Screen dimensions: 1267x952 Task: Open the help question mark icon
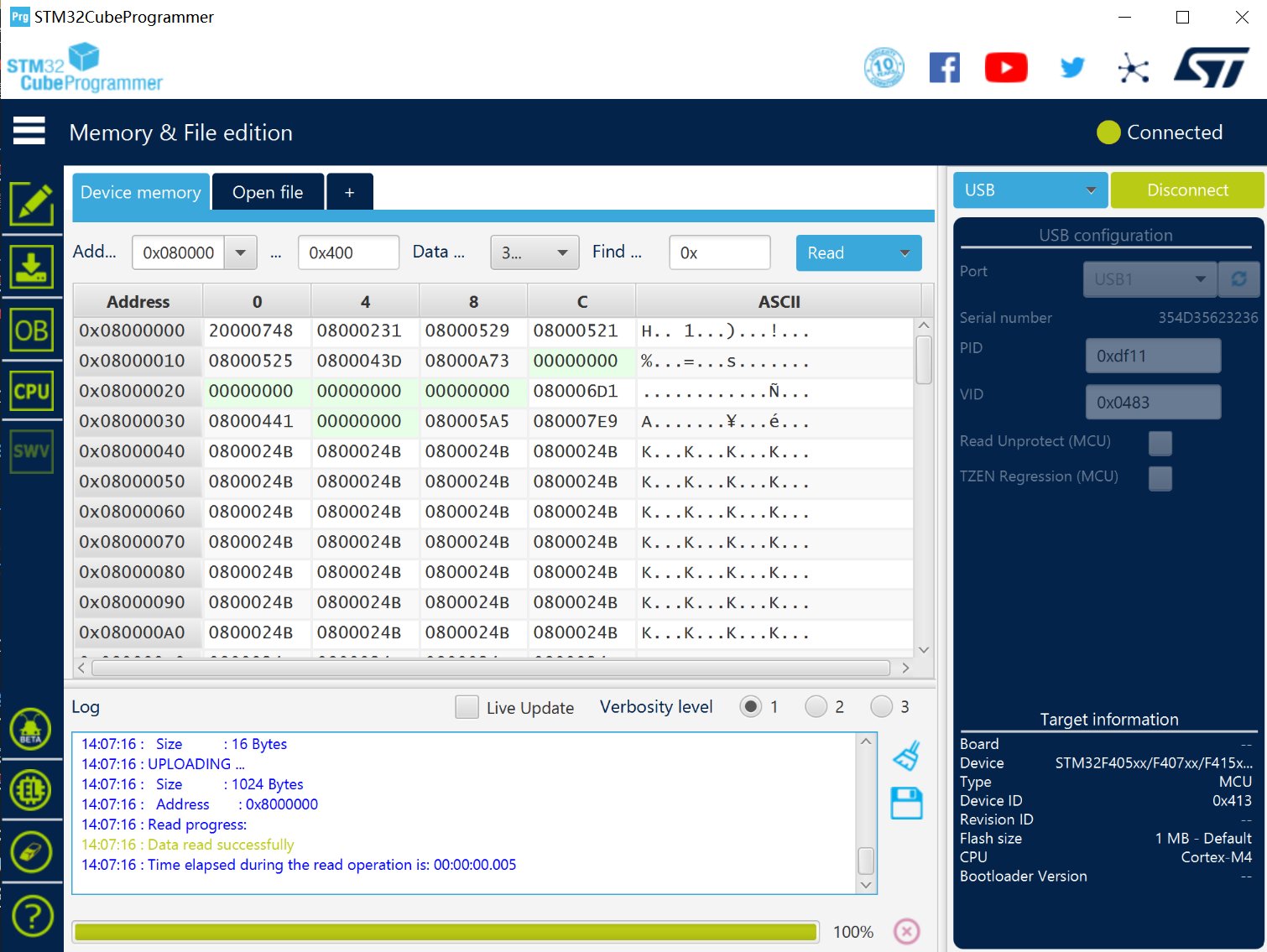pyautogui.click(x=32, y=917)
